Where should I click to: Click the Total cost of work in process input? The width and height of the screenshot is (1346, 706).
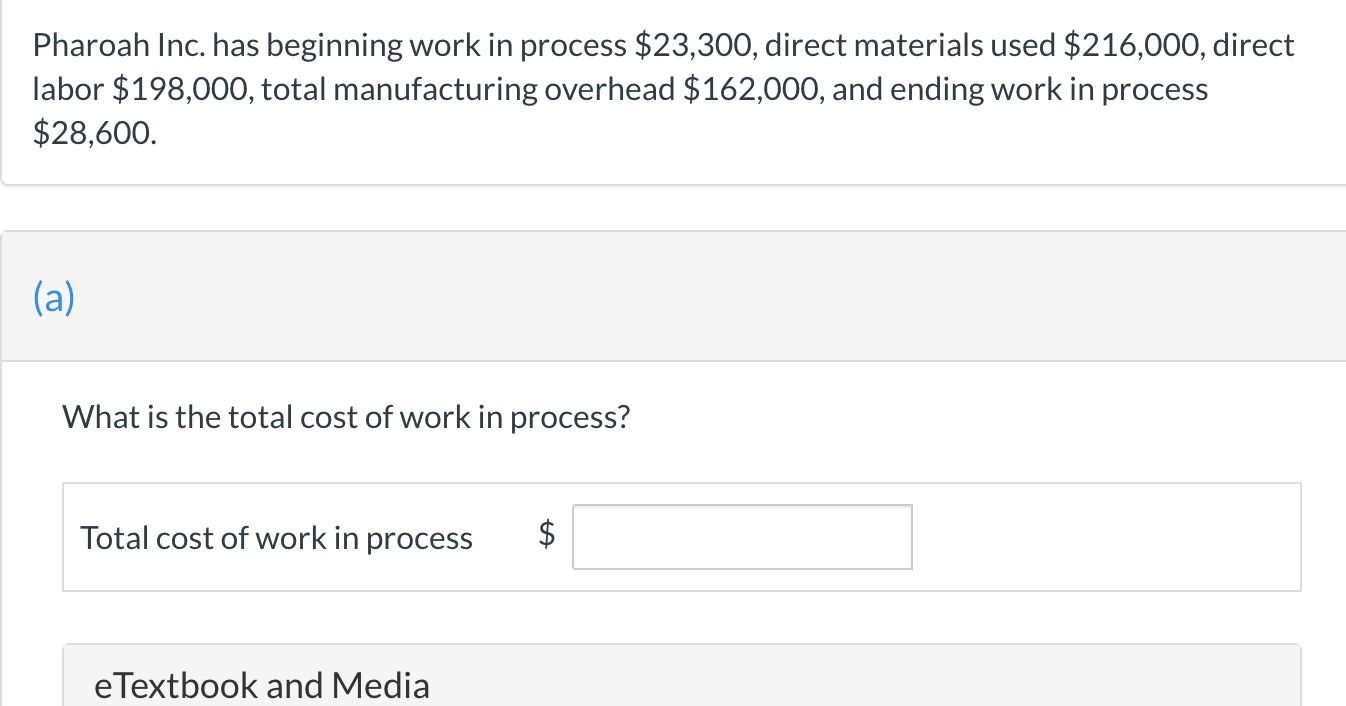pos(742,537)
